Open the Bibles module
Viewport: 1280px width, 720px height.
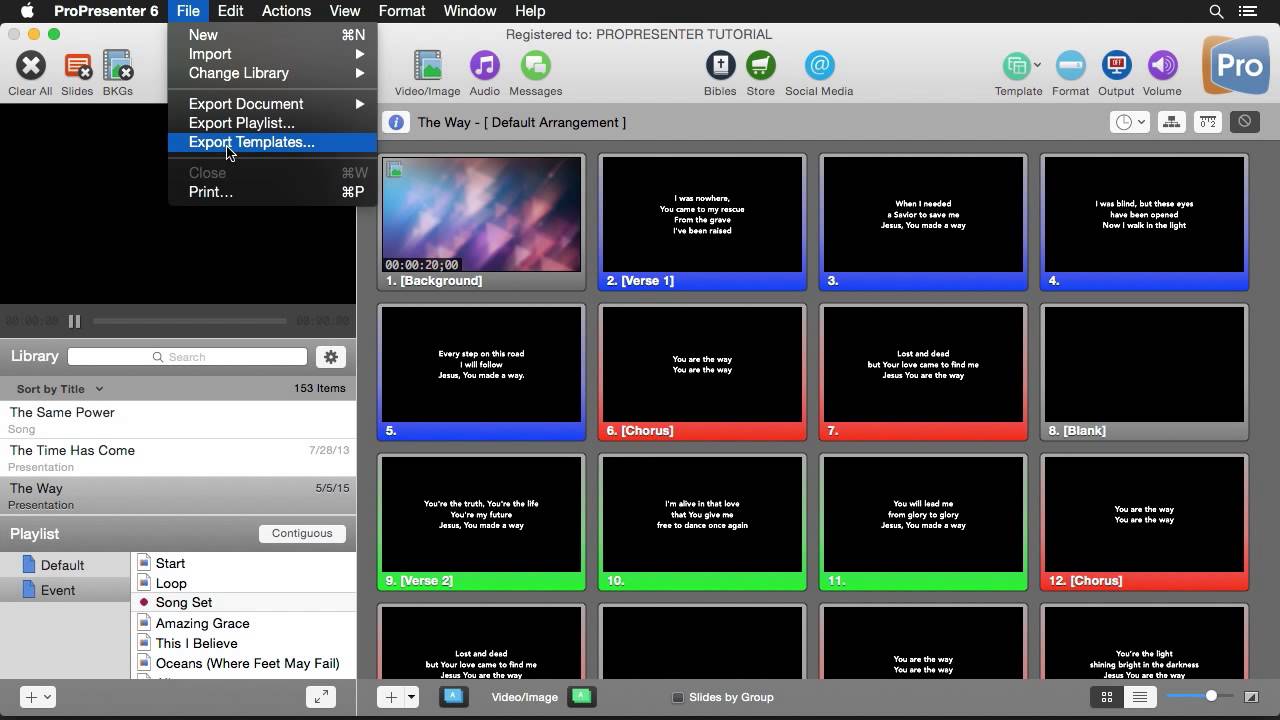click(720, 66)
